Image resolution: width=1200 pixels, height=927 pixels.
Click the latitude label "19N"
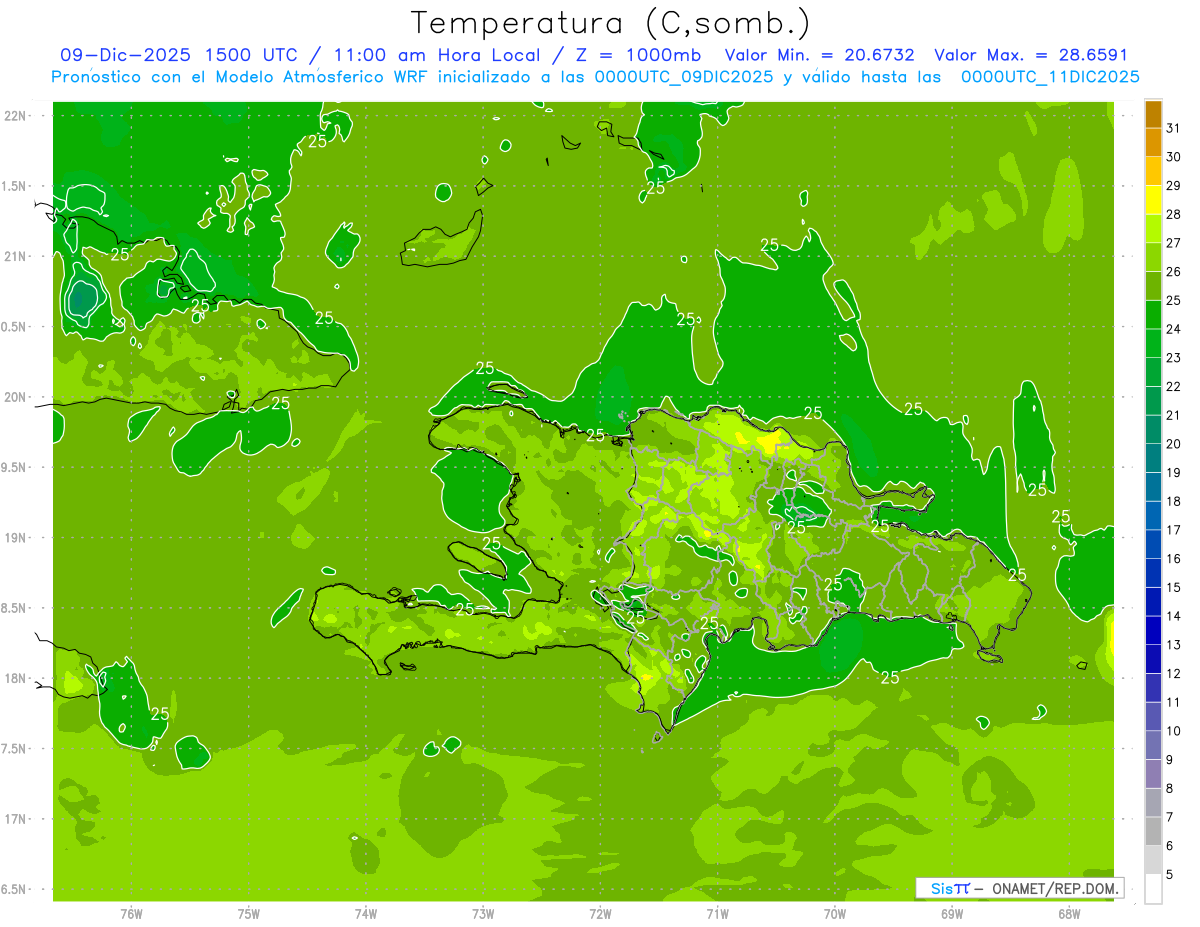(x=15, y=538)
